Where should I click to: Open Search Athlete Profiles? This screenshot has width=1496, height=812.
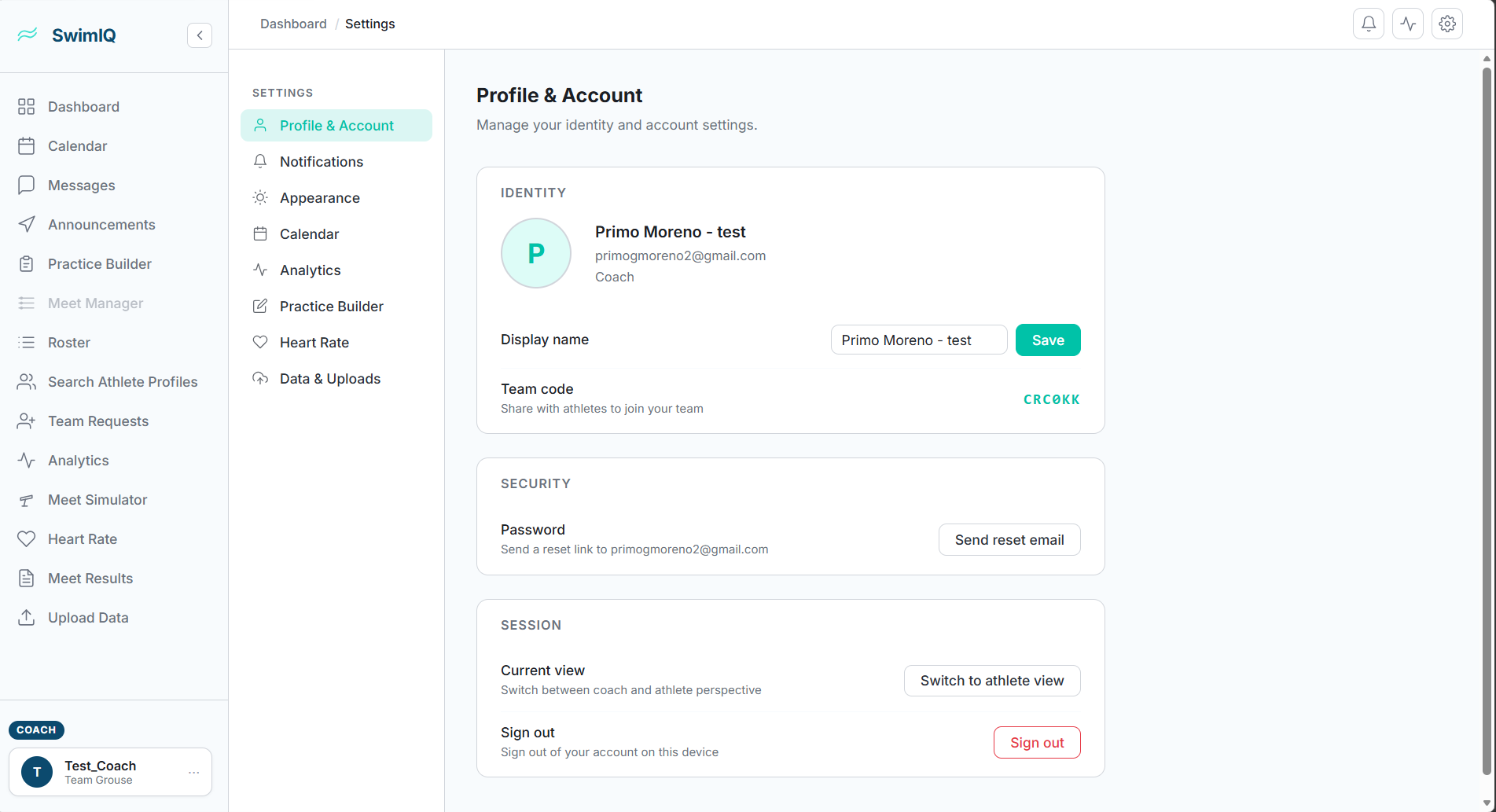point(123,381)
